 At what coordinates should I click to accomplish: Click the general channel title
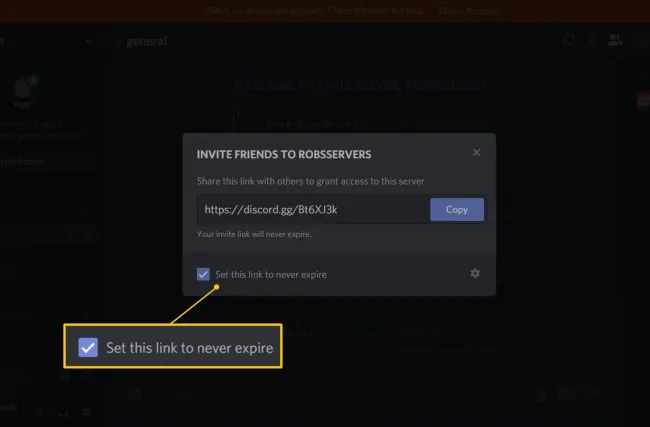pyautogui.click(x=146, y=41)
